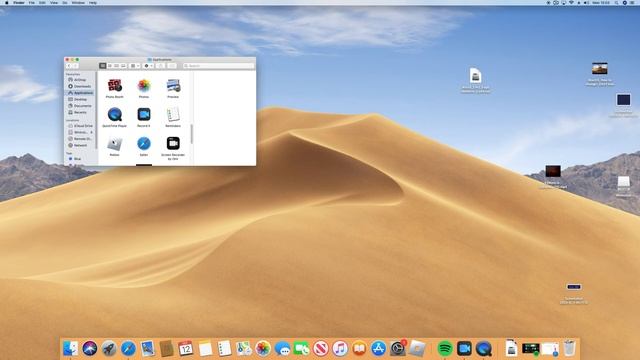Open News app from the Dock
Screen dimensions: 640x360
[321, 349]
